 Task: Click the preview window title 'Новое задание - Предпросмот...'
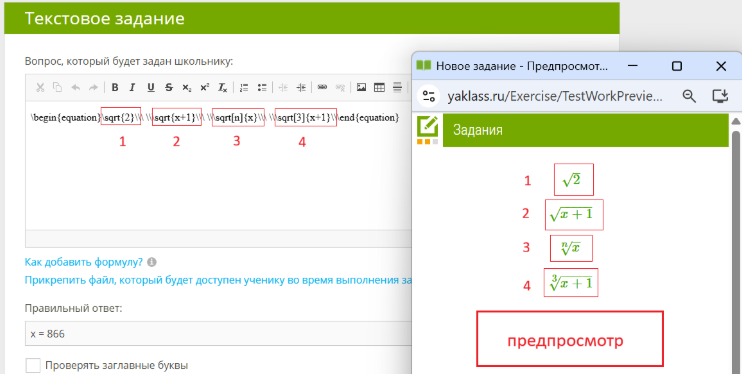(x=522, y=66)
